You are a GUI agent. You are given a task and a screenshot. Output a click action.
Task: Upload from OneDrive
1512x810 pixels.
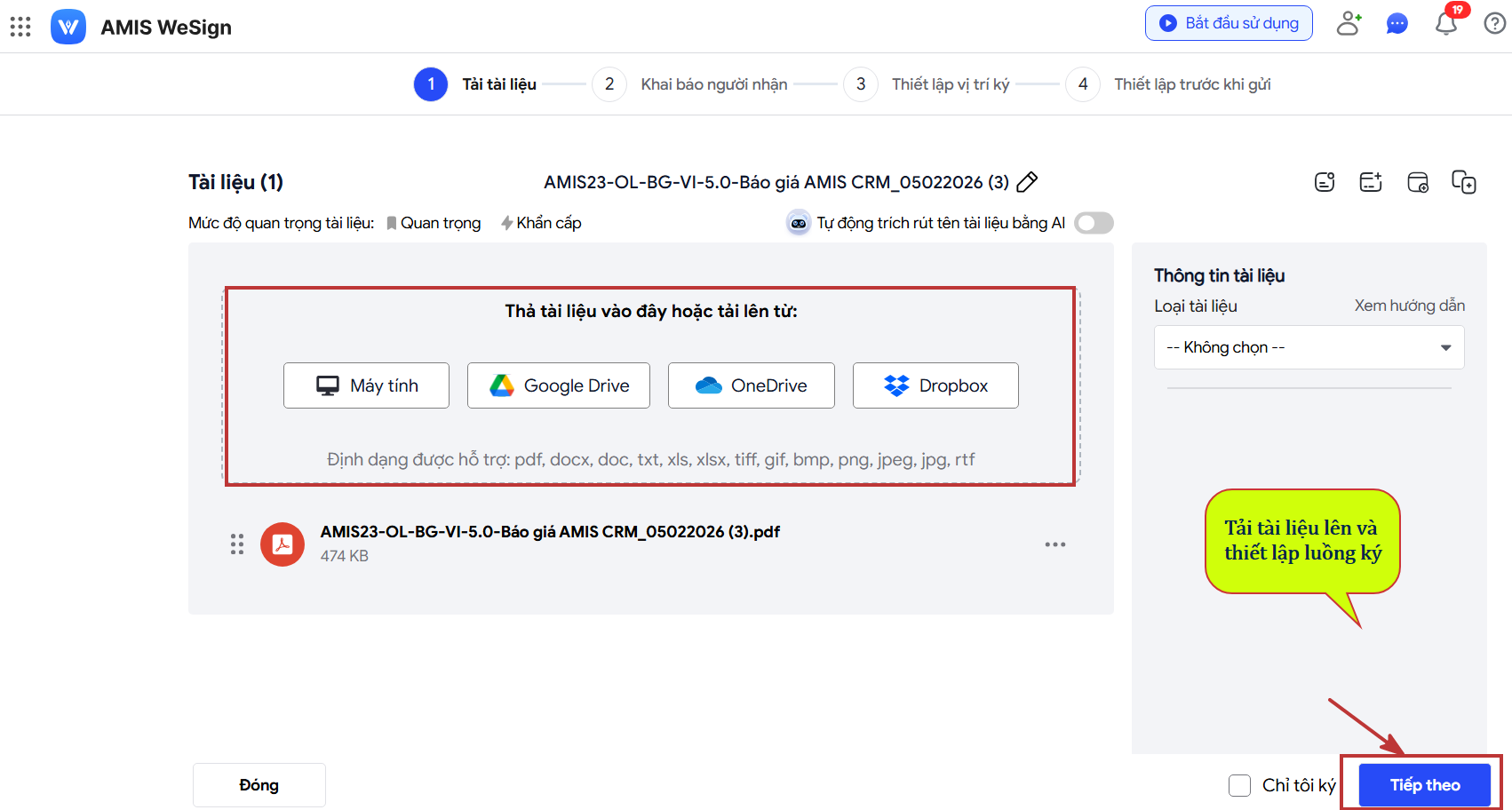(x=752, y=385)
